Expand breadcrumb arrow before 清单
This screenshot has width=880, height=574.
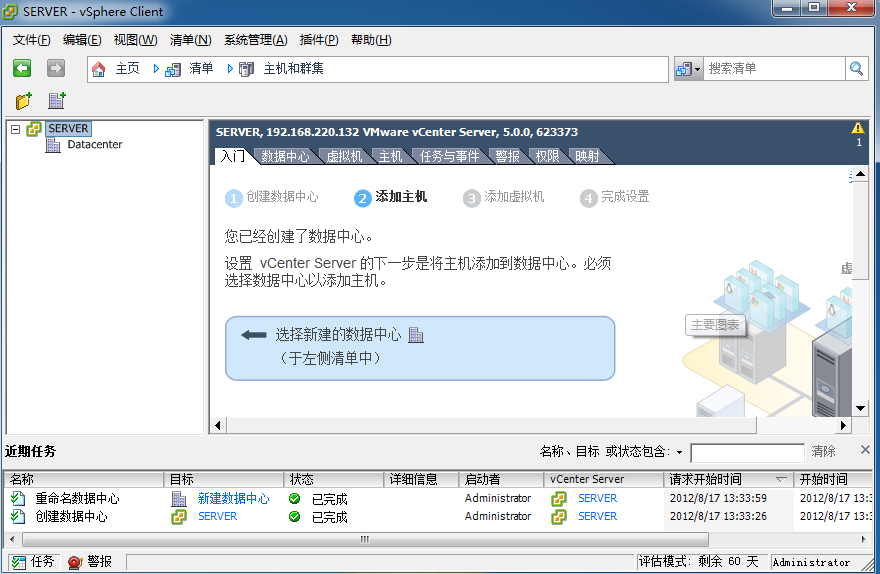point(156,69)
